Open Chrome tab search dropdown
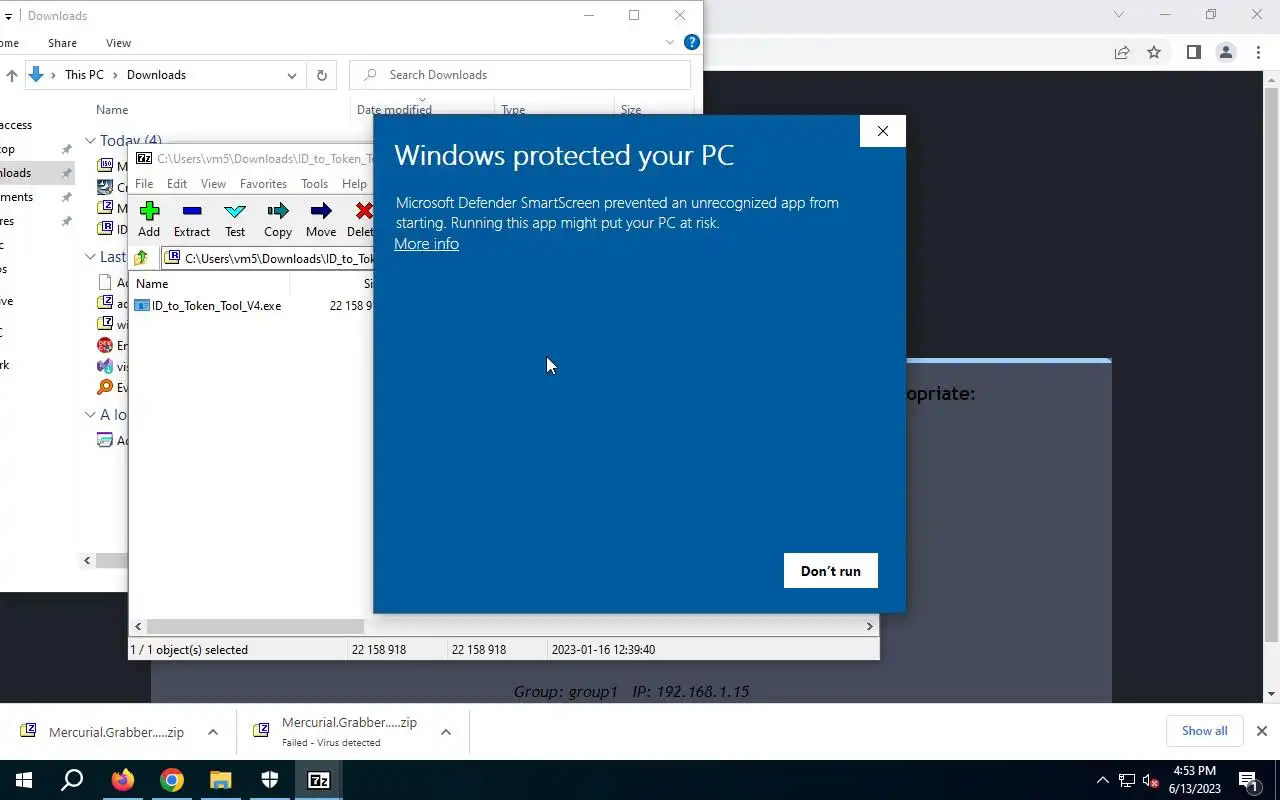The image size is (1280, 800). pyautogui.click(x=1119, y=15)
